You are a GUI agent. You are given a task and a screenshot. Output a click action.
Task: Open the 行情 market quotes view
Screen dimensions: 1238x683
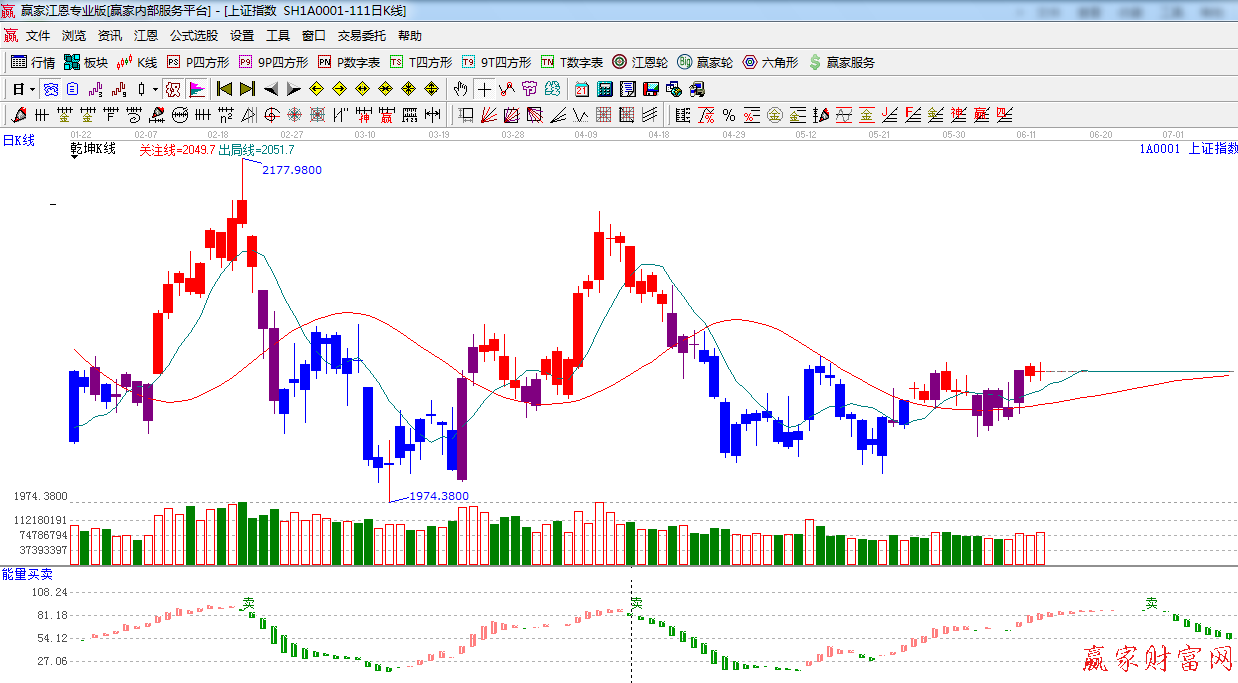click(x=33, y=62)
